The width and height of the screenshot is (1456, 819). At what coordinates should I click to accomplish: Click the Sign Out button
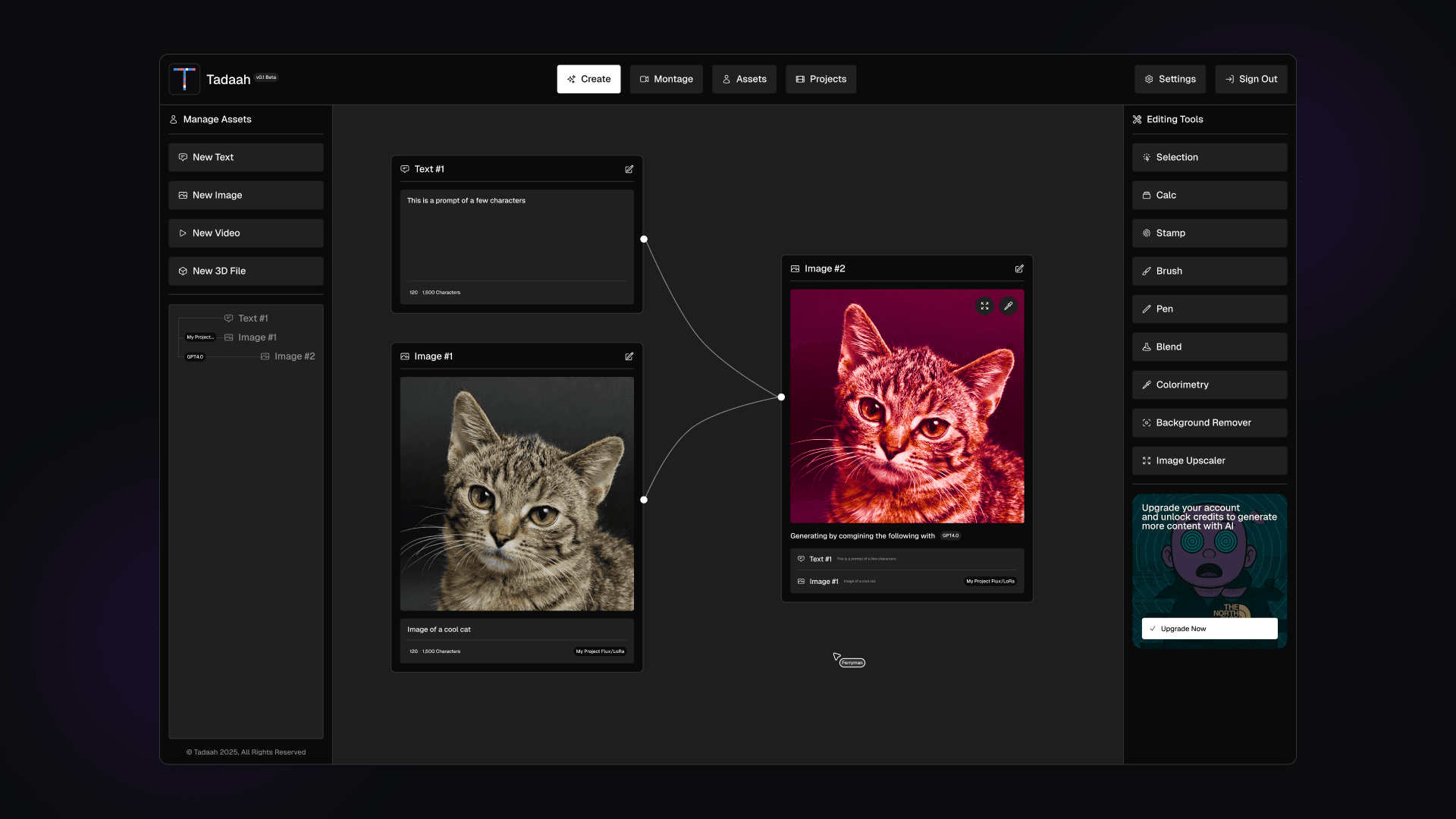pos(1250,79)
